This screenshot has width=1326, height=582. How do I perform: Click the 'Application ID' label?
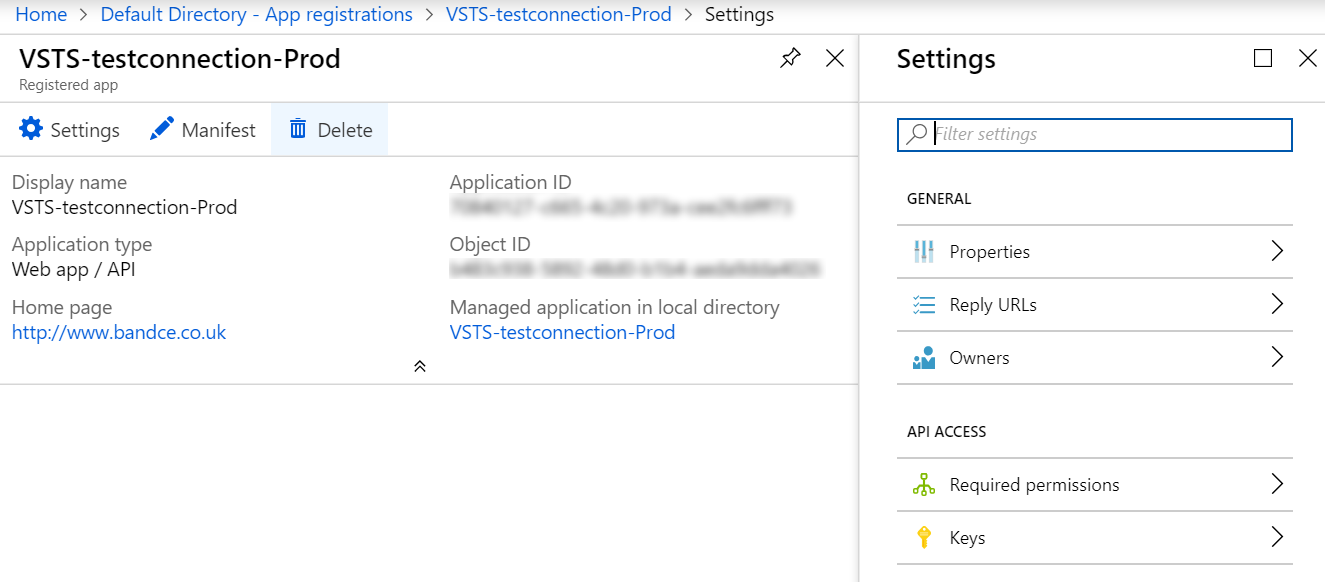(x=511, y=182)
